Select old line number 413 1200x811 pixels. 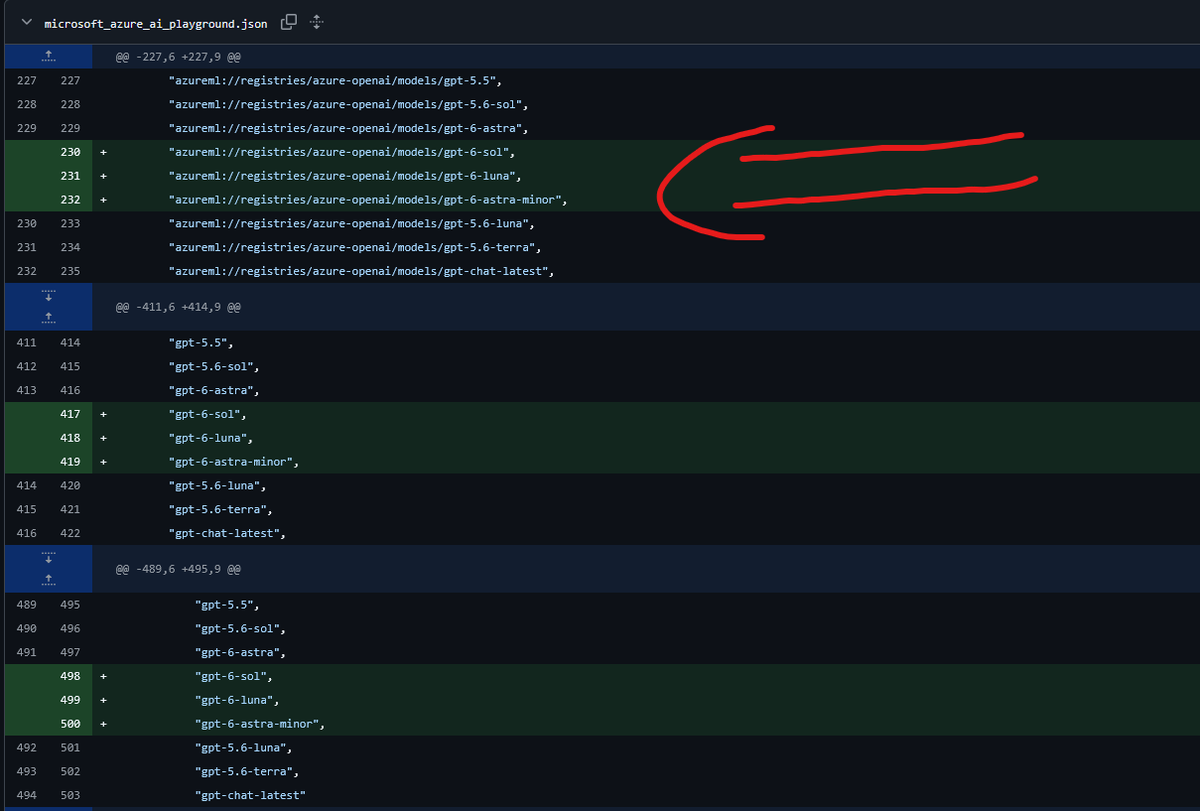pyautogui.click(x=27, y=390)
